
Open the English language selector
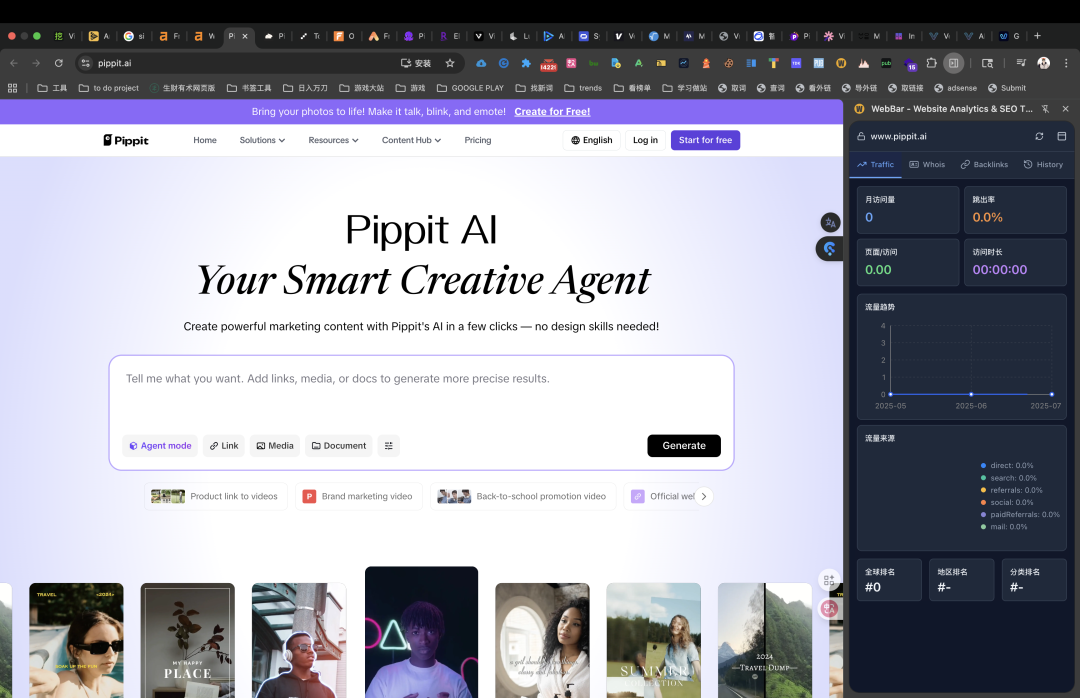(x=592, y=140)
